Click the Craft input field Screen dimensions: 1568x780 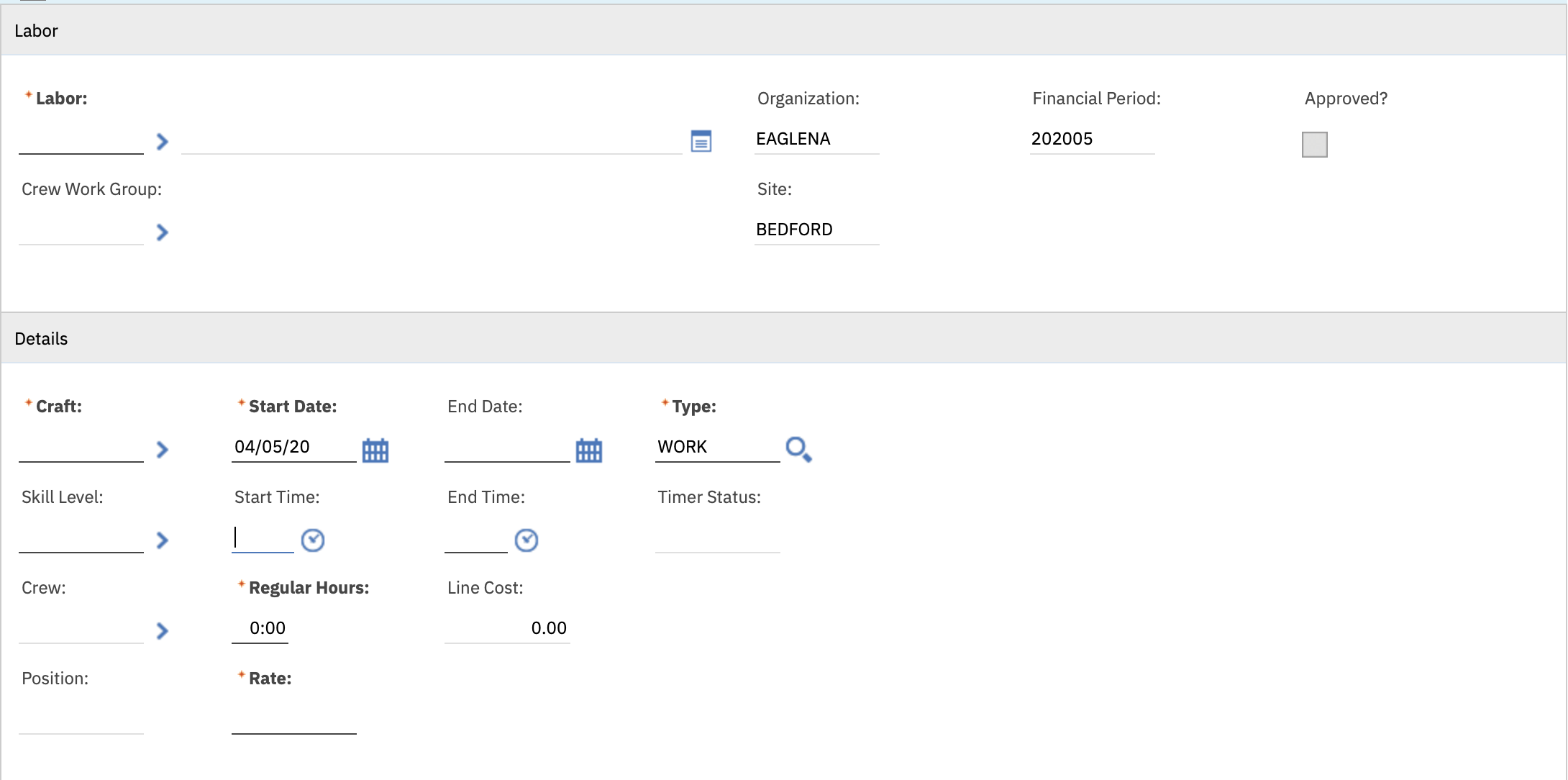tap(81, 448)
